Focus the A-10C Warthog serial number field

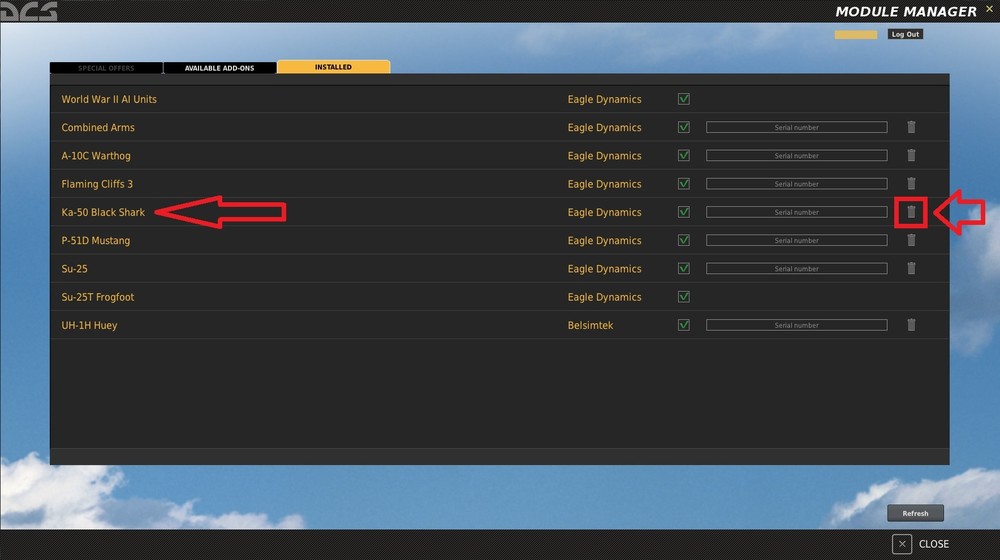(x=797, y=155)
